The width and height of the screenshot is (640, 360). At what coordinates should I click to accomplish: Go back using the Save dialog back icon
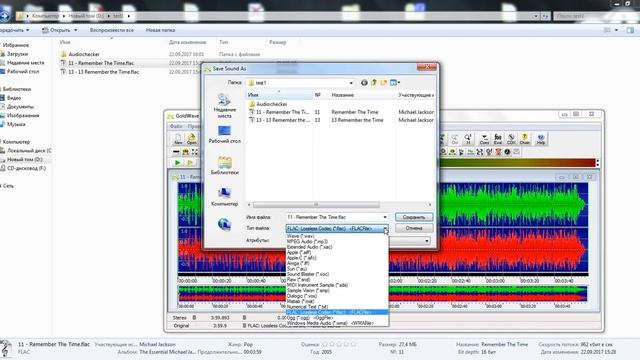tap(364, 83)
